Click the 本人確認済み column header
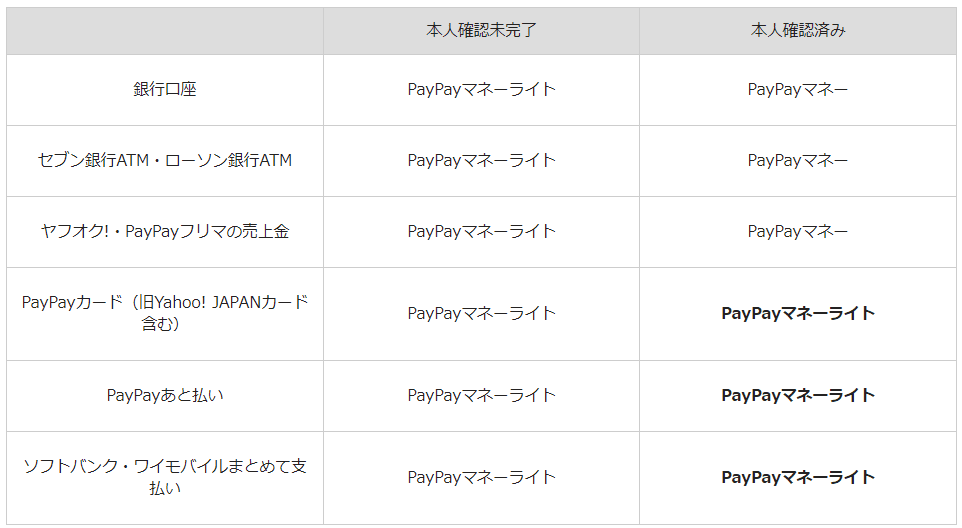Viewport: 962px width, 528px height. [x=798, y=31]
